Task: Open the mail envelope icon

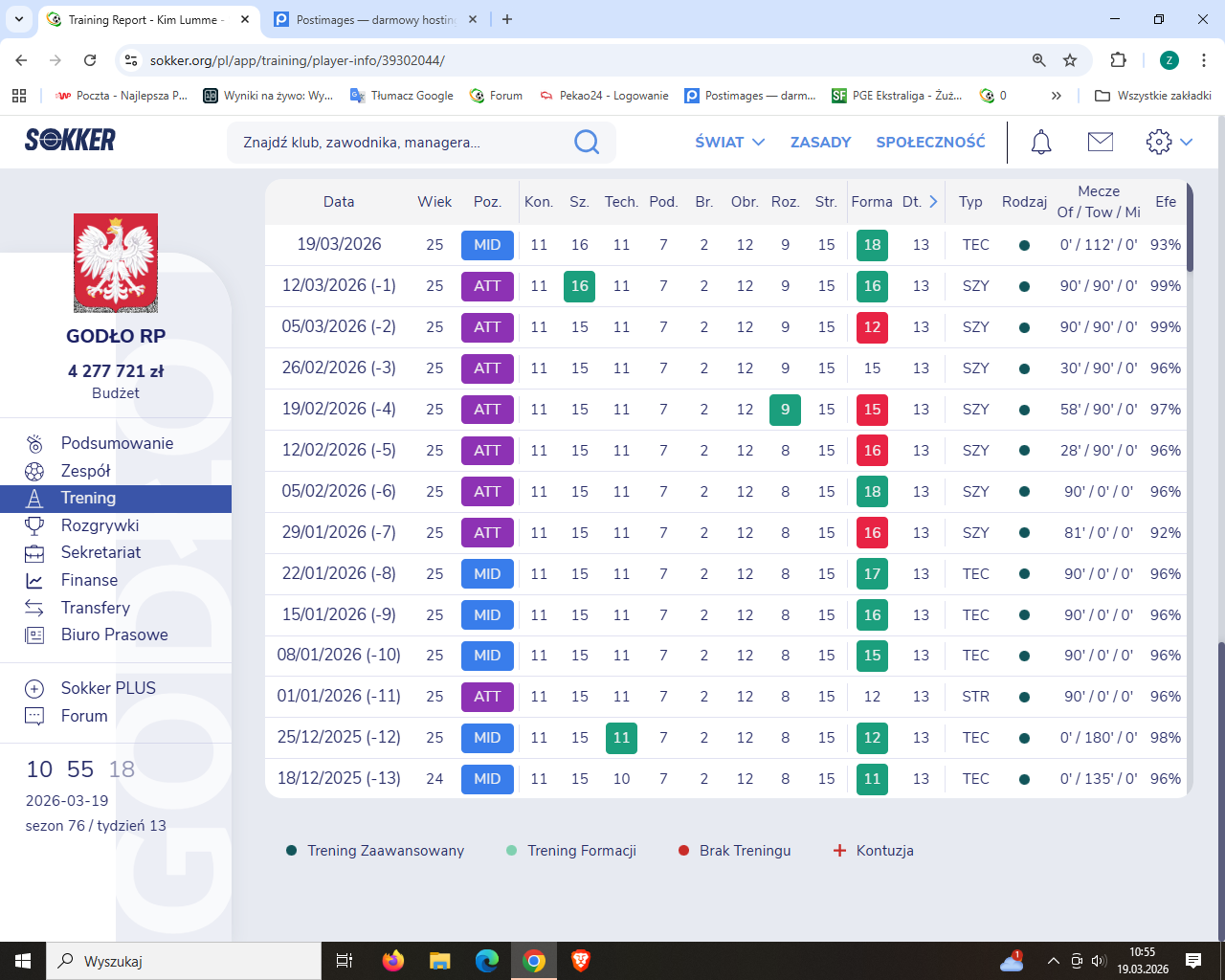Action: pyautogui.click(x=1101, y=142)
